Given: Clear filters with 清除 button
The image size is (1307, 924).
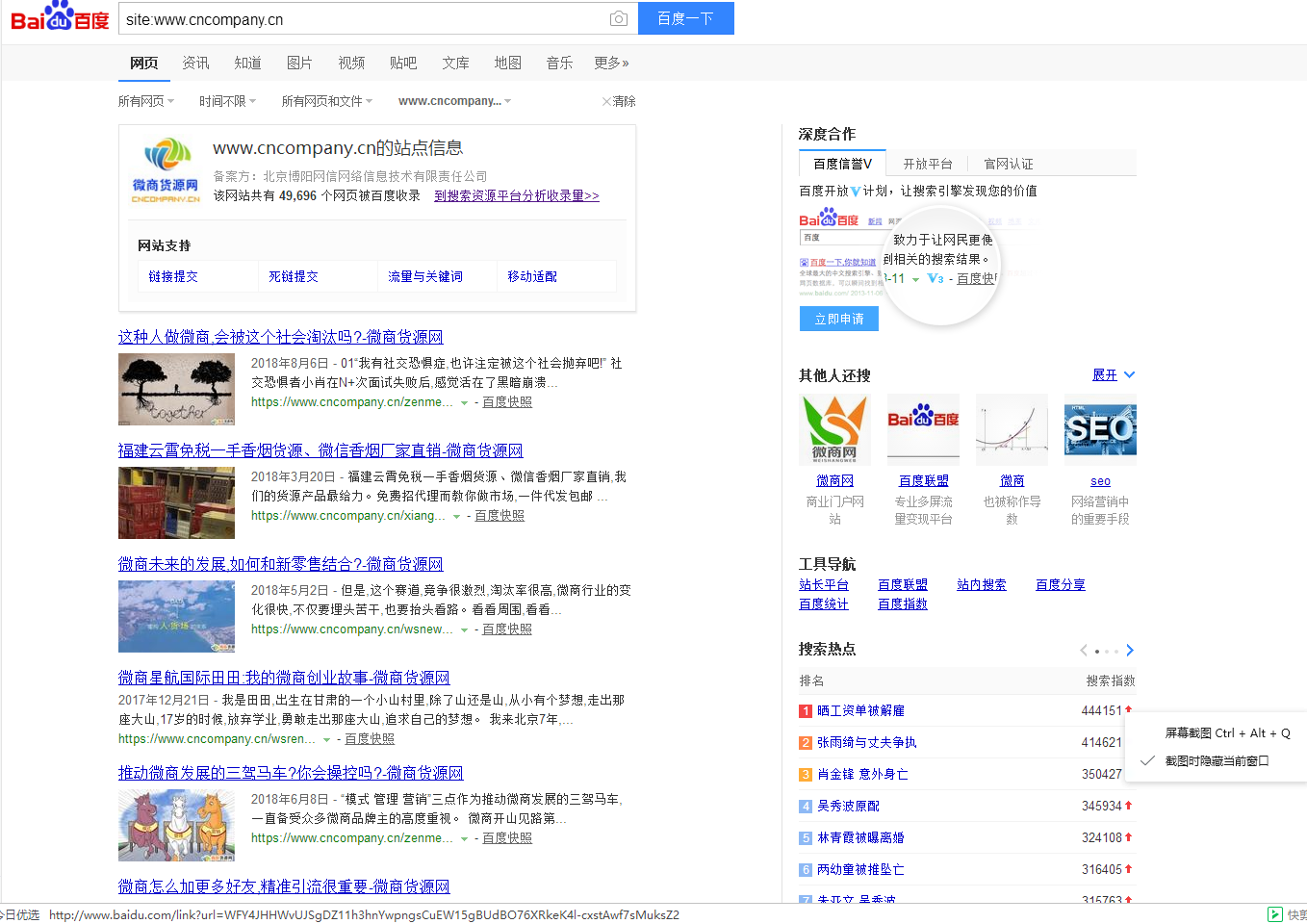Looking at the screenshot, I should (619, 101).
